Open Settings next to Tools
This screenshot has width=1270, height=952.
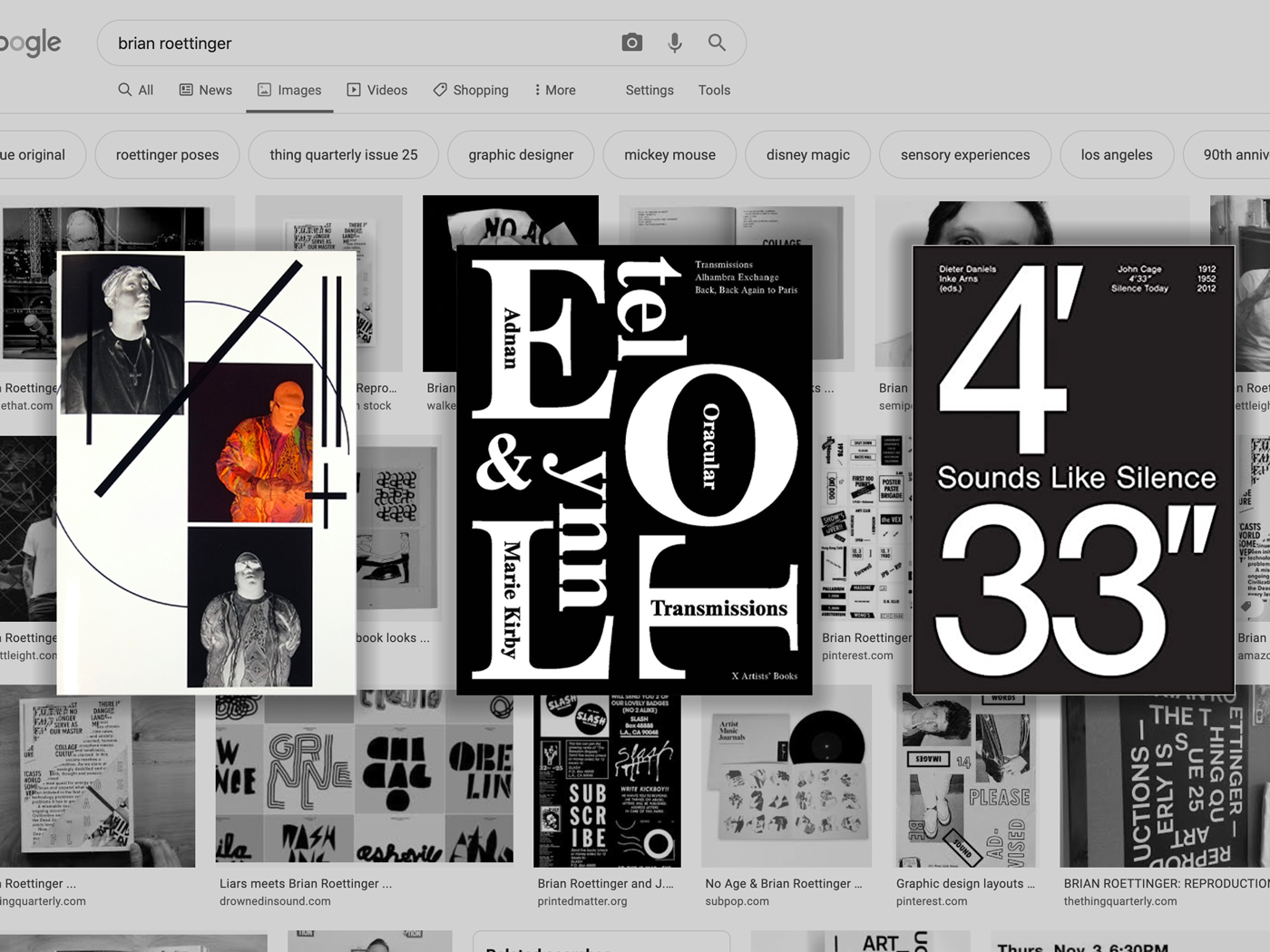(650, 90)
